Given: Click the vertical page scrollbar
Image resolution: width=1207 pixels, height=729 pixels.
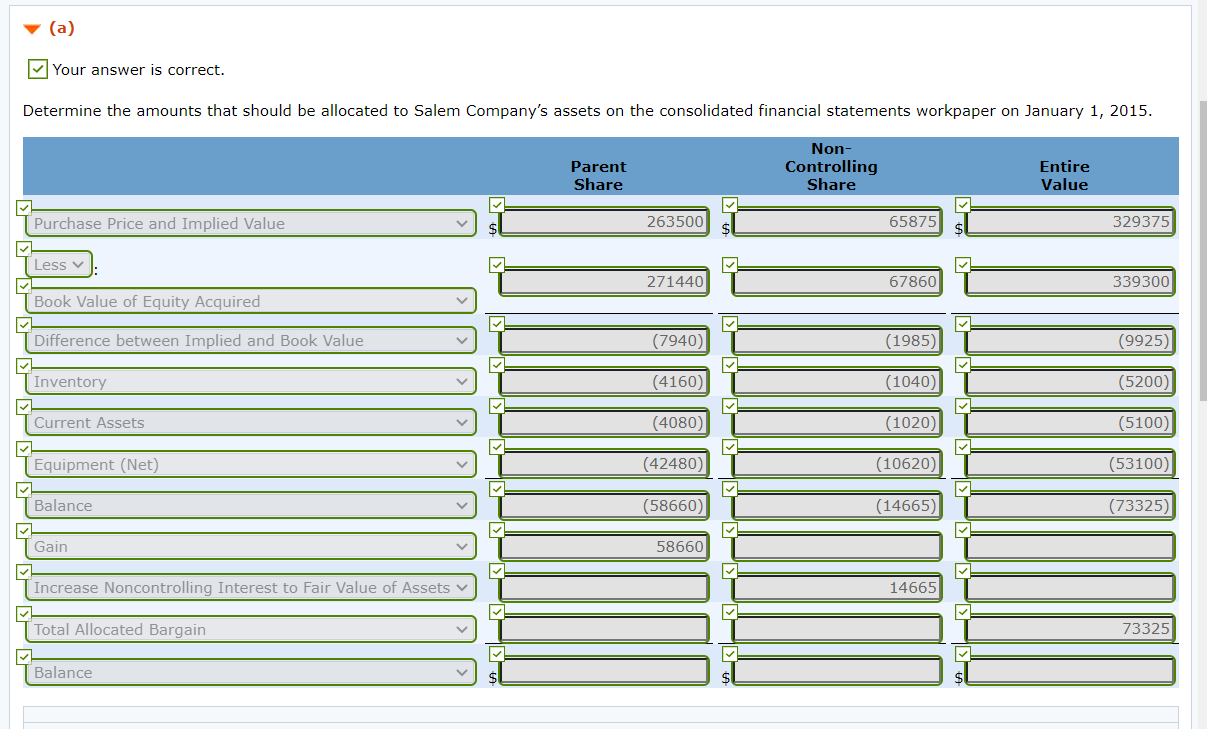Looking at the screenshot, I should click(x=1201, y=250).
